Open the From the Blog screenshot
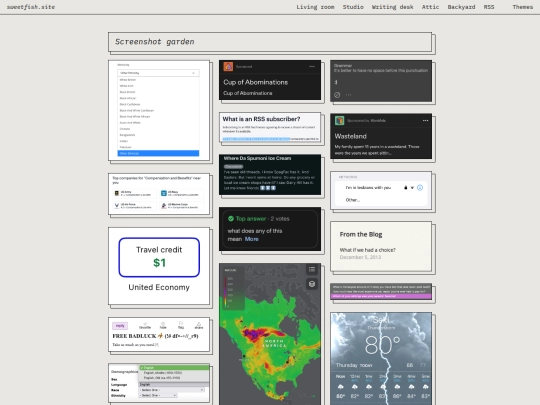 (x=381, y=246)
